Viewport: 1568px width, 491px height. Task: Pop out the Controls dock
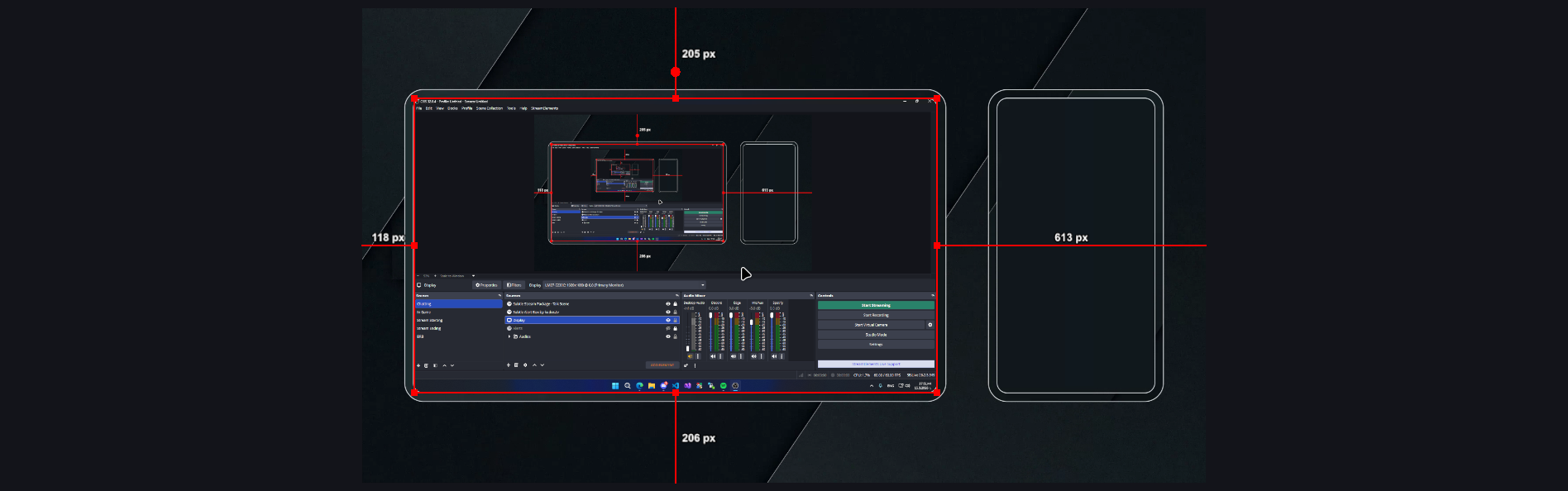click(x=933, y=295)
